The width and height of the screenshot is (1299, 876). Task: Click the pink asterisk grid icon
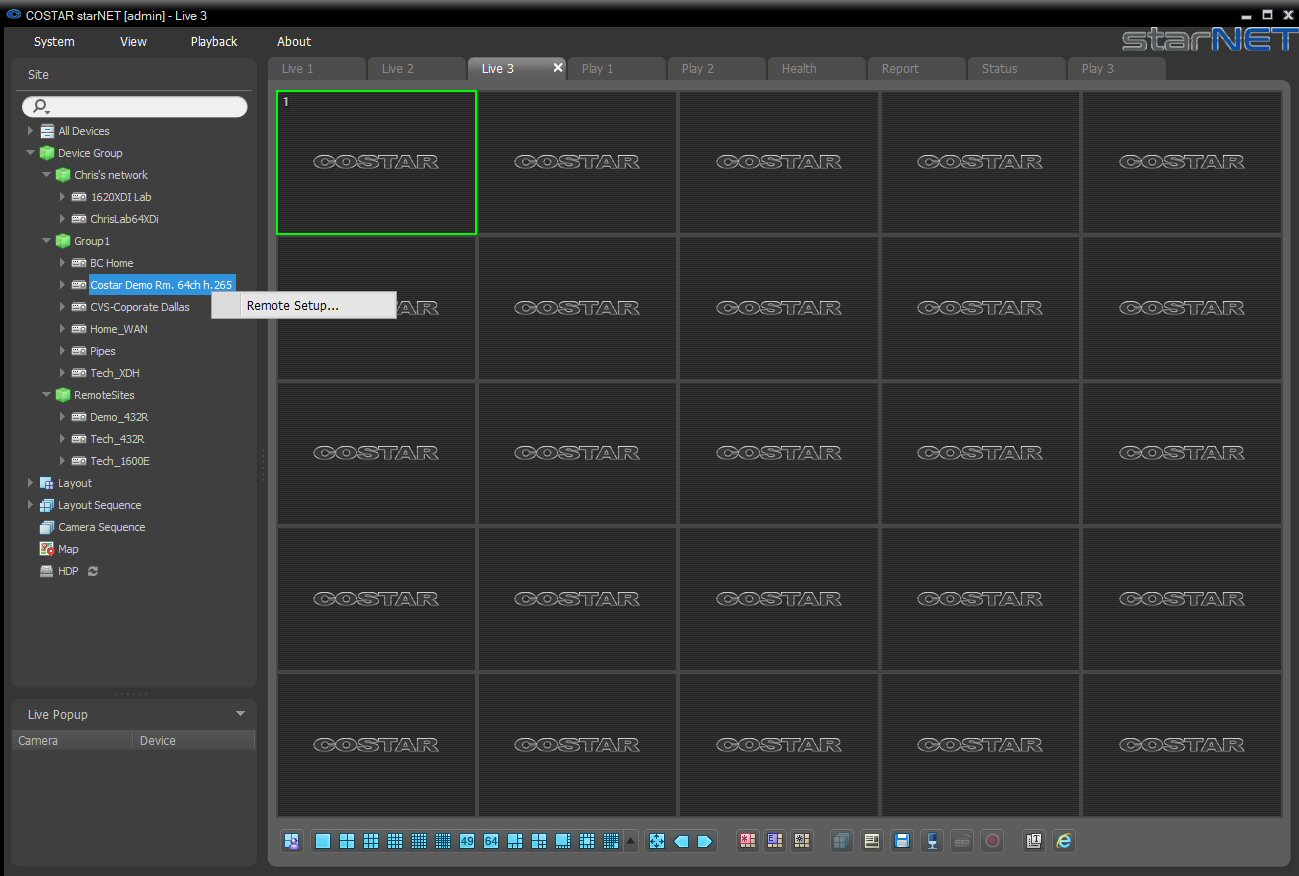[x=748, y=841]
